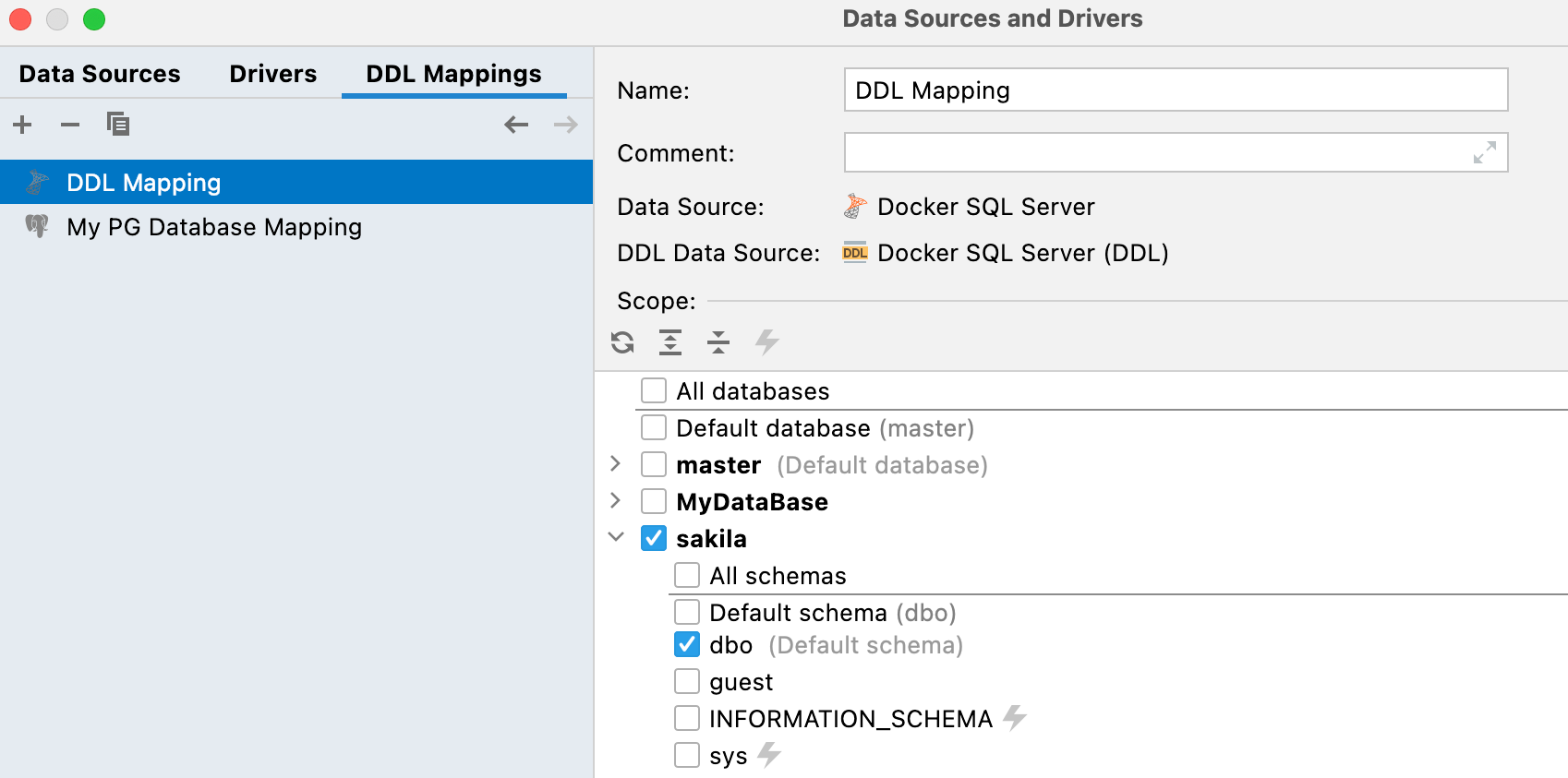Remove selected mapping with minus icon

coord(70,125)
